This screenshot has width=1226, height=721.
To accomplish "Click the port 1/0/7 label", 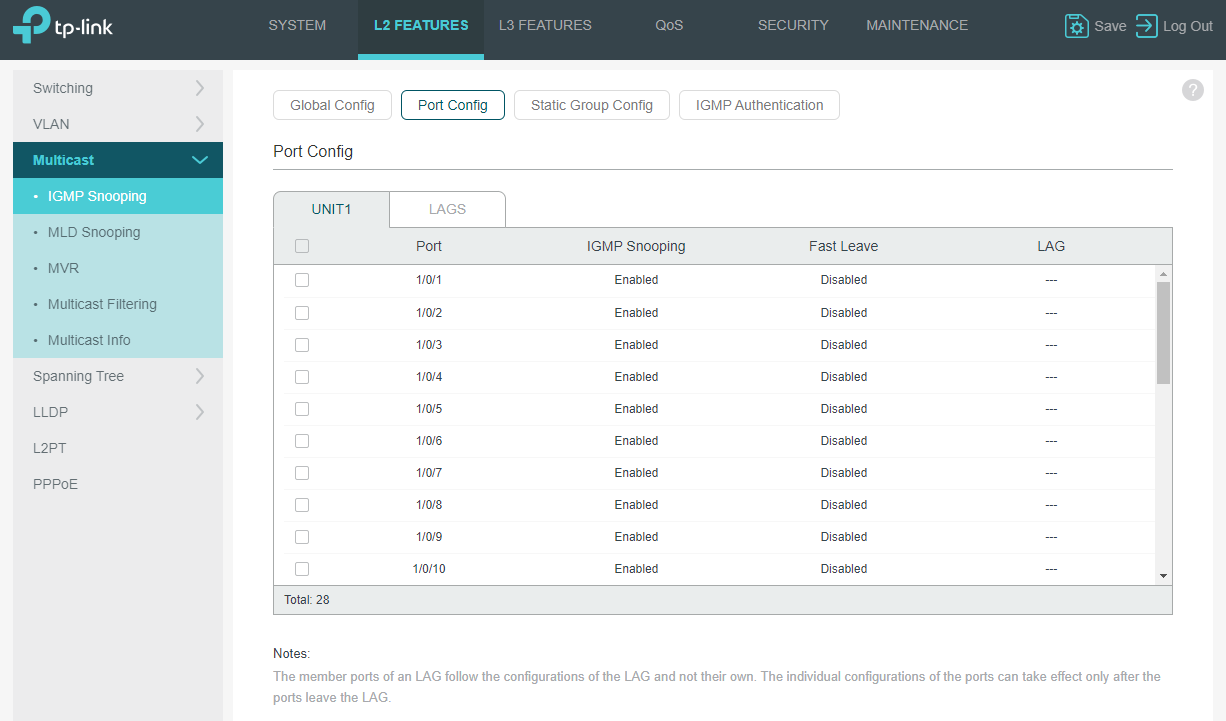I will [x=429, y=473].
